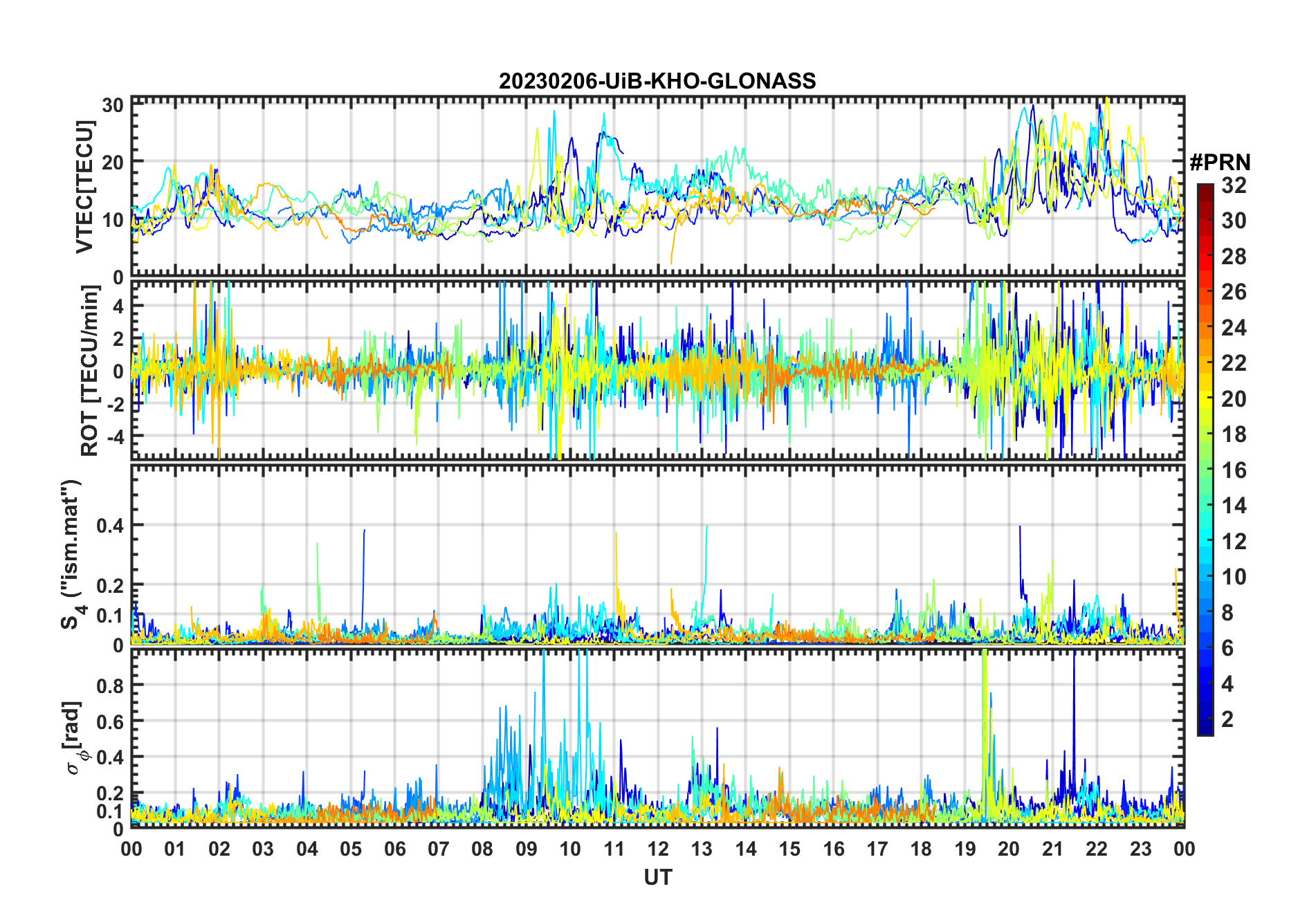1316x920 pixels.
Task: Click the sigma-phi [rad] y-axis label
Action: point(73,737)
